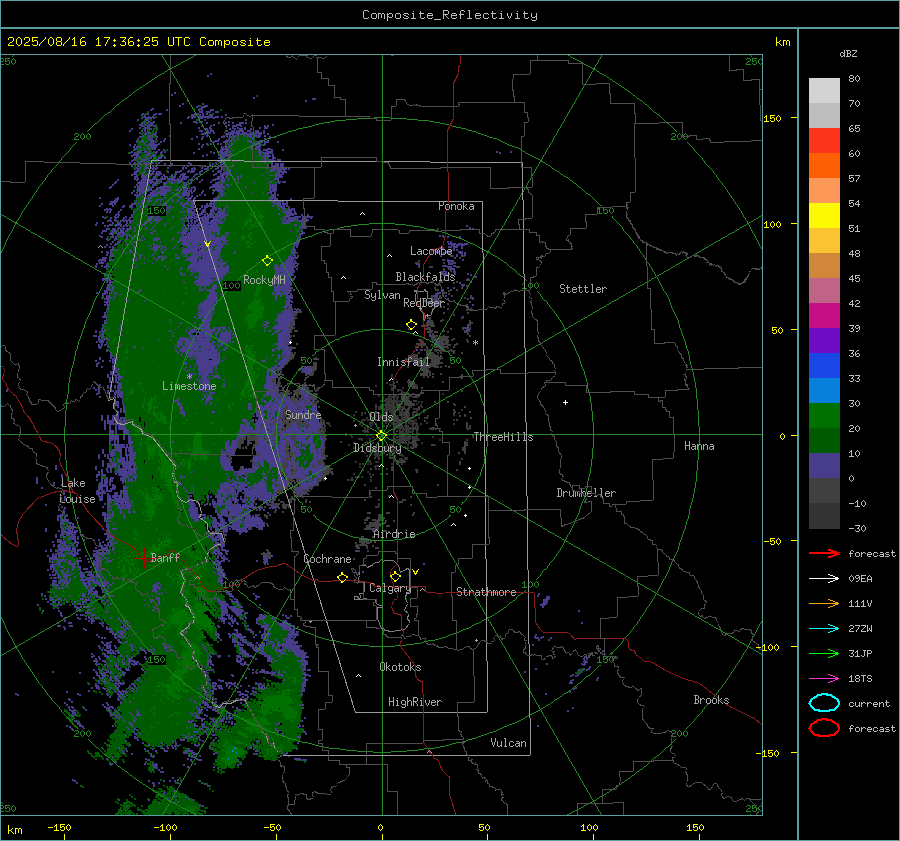Click the Composite_Reflectivity title
Screen dimensions: 900x841
[450, 15]
